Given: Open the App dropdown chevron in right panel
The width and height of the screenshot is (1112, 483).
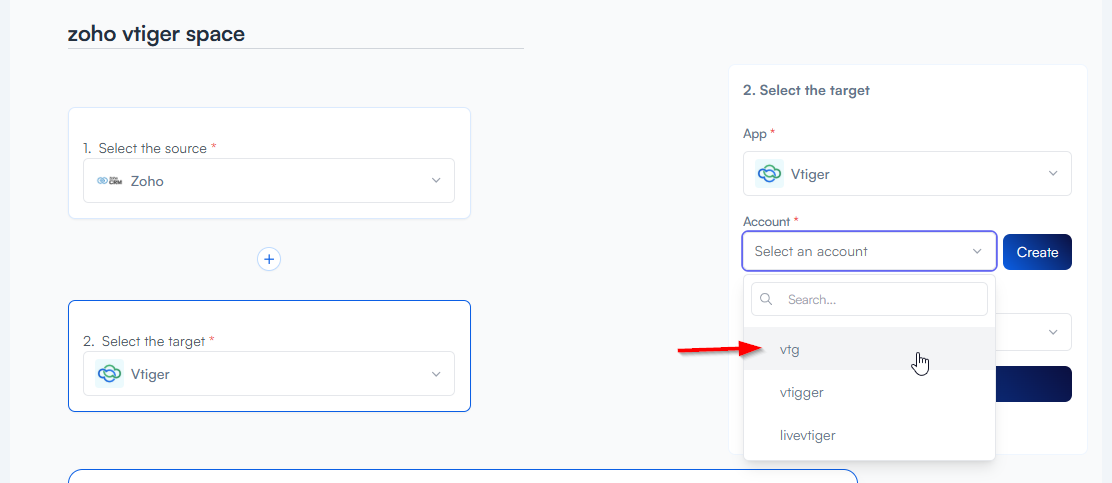Looking at the screenshot, I should click(x=1052, y=174).
